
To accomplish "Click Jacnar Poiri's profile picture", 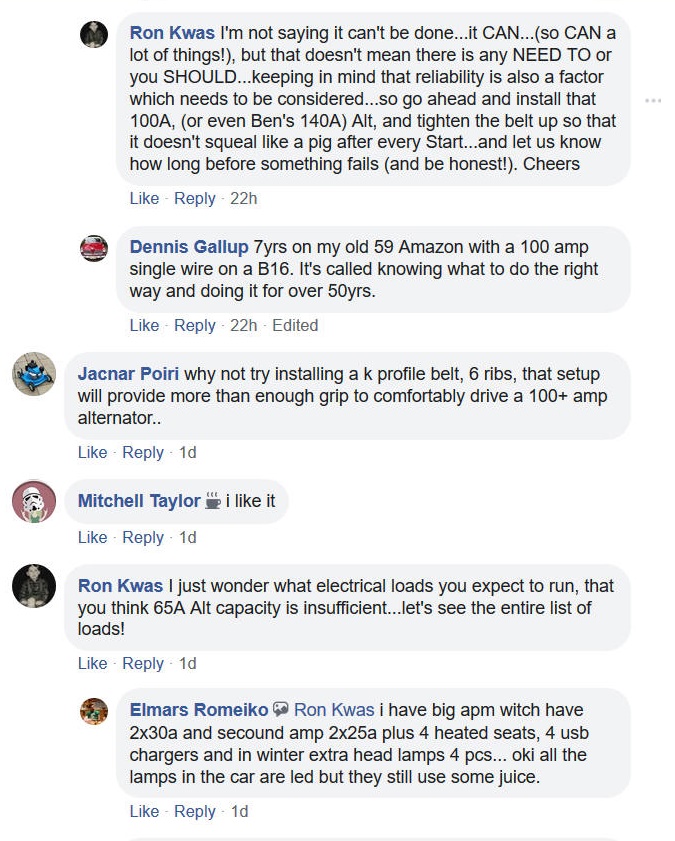I will pos(33,374).
